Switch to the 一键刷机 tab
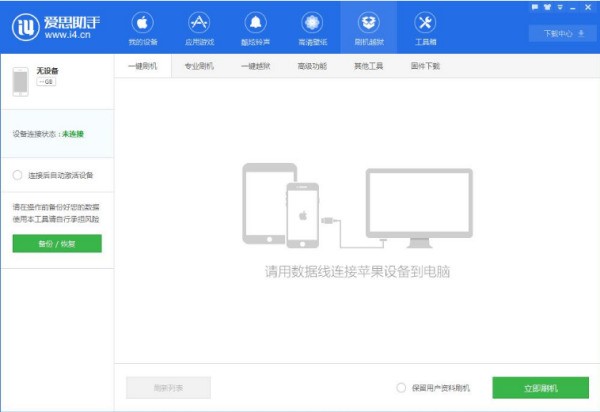This screenshot has width=600, height=412. [144, 66]
